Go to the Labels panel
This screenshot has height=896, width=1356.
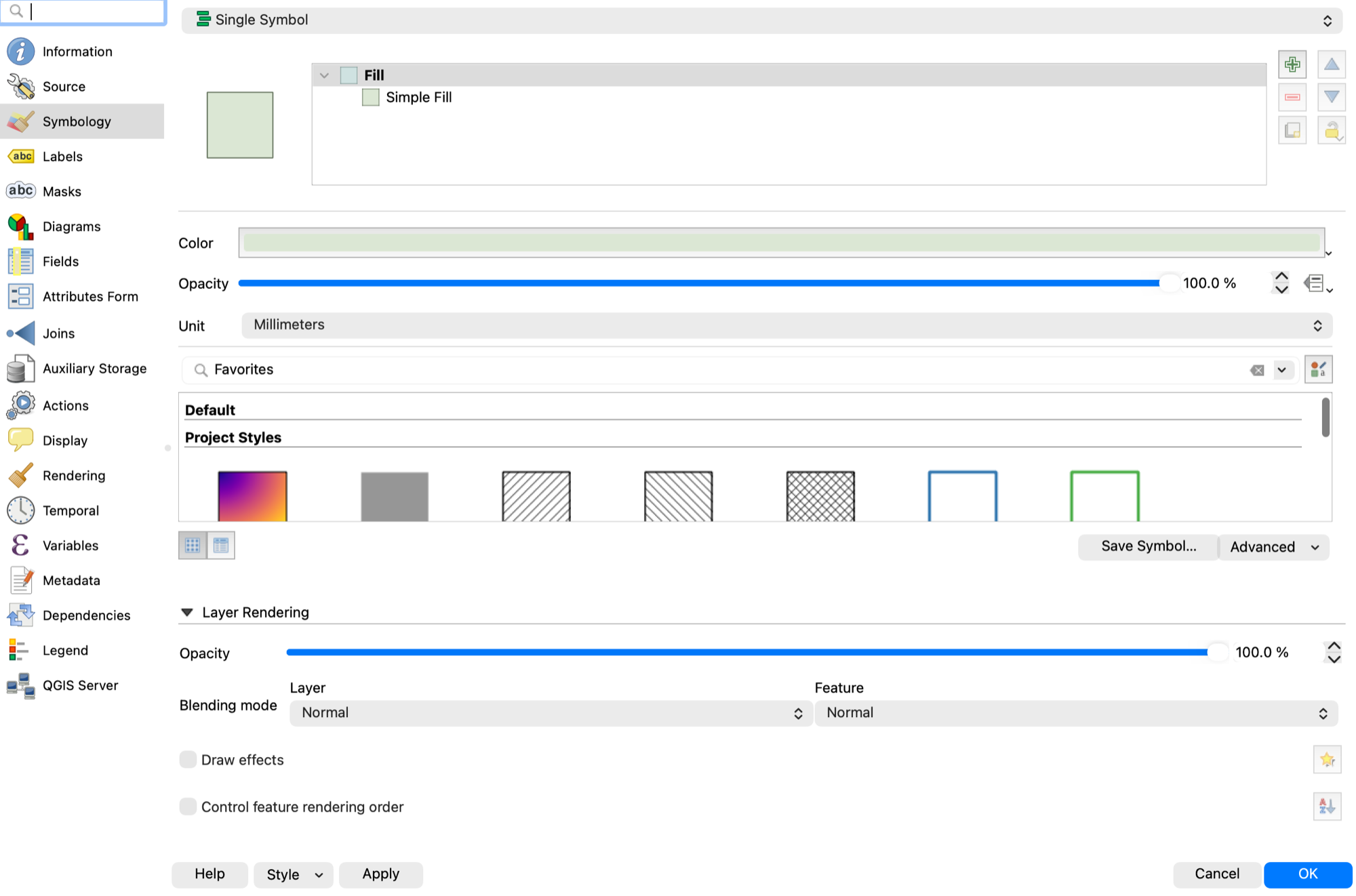82,157
